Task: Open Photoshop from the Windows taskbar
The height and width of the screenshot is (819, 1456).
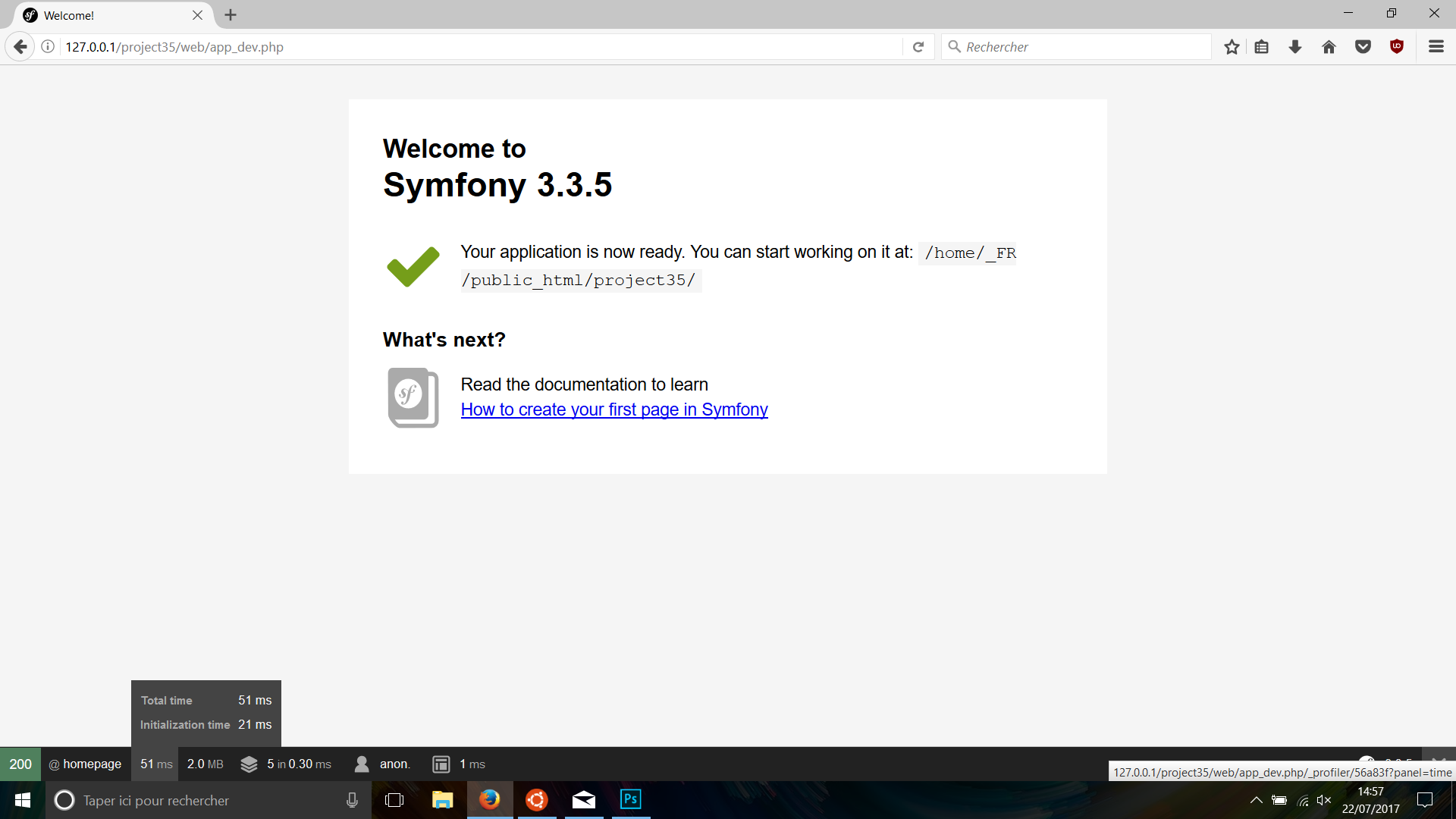Action: (x=631, y=800)
